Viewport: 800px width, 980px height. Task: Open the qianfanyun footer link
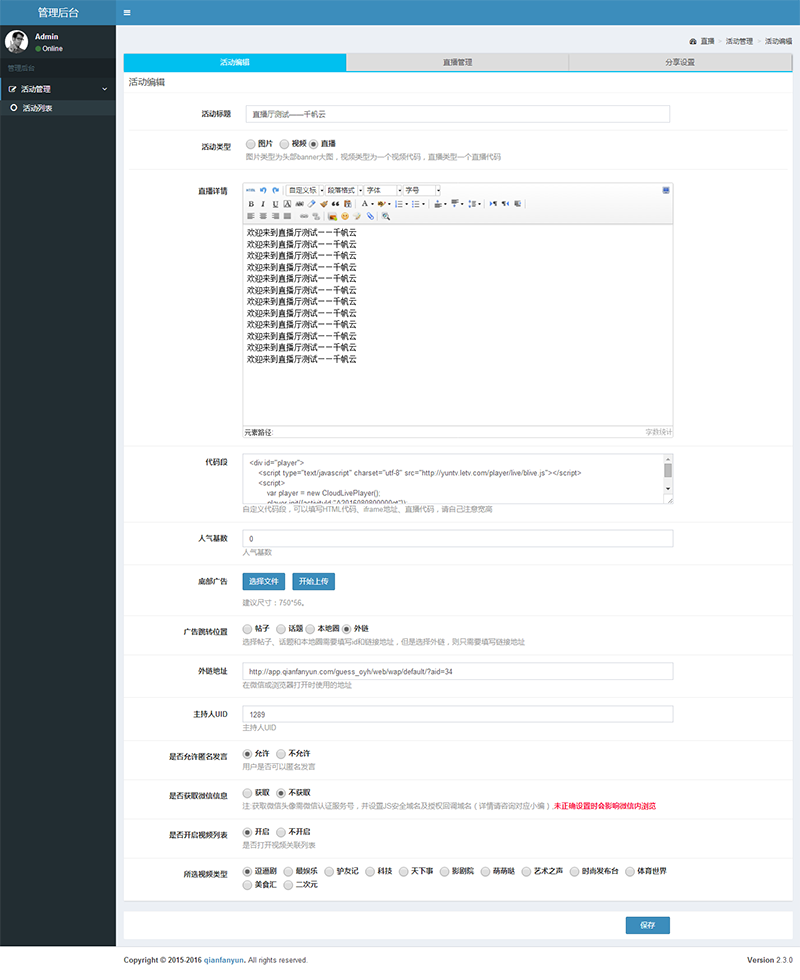pyautogui.click(x=224, y=960)
